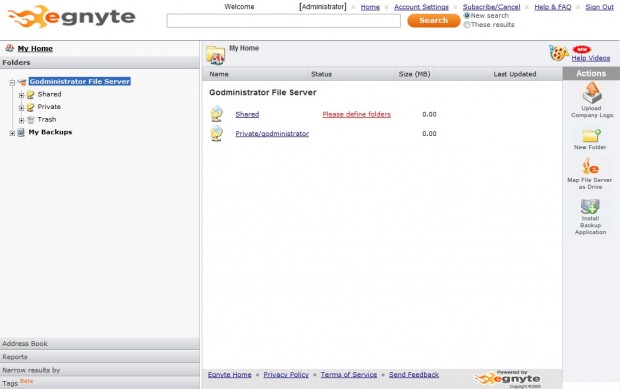The width and height of the screenshot is (620, 389).
Task: Select Godministrator File Server tree label
Action: pyautogui.click(x=79, y=81)
